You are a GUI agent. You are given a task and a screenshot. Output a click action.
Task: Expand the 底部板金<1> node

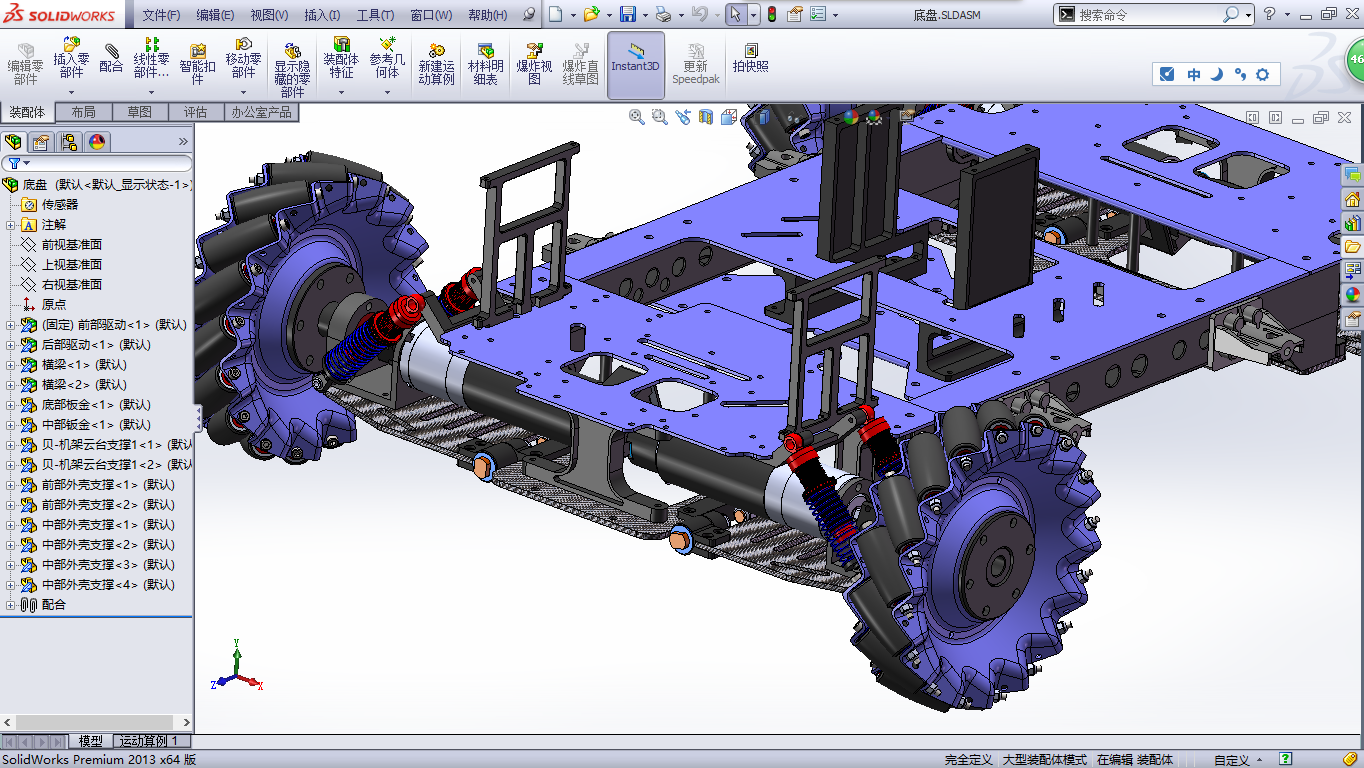(11, 405)
